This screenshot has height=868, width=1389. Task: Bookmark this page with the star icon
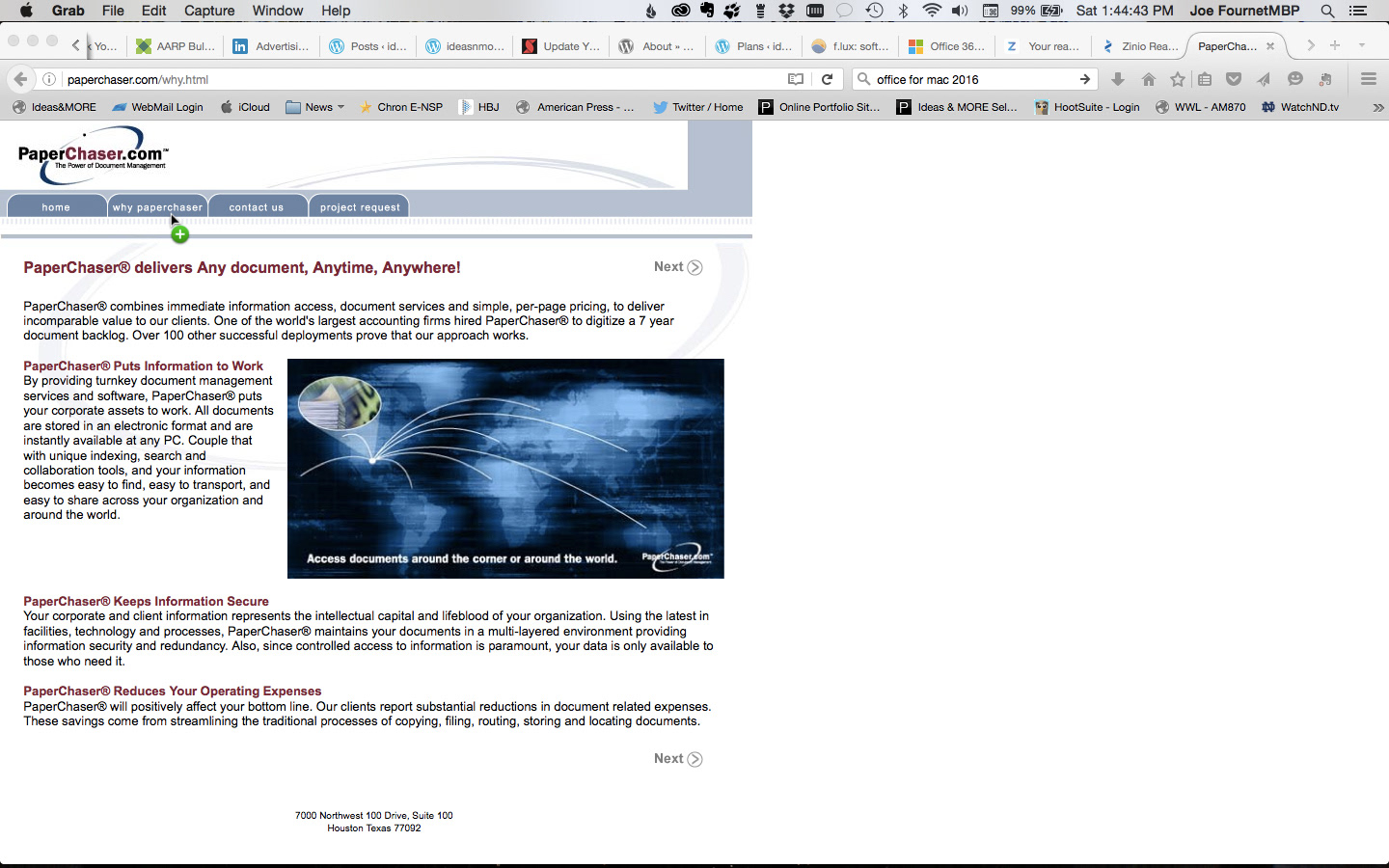[1177, 79]
